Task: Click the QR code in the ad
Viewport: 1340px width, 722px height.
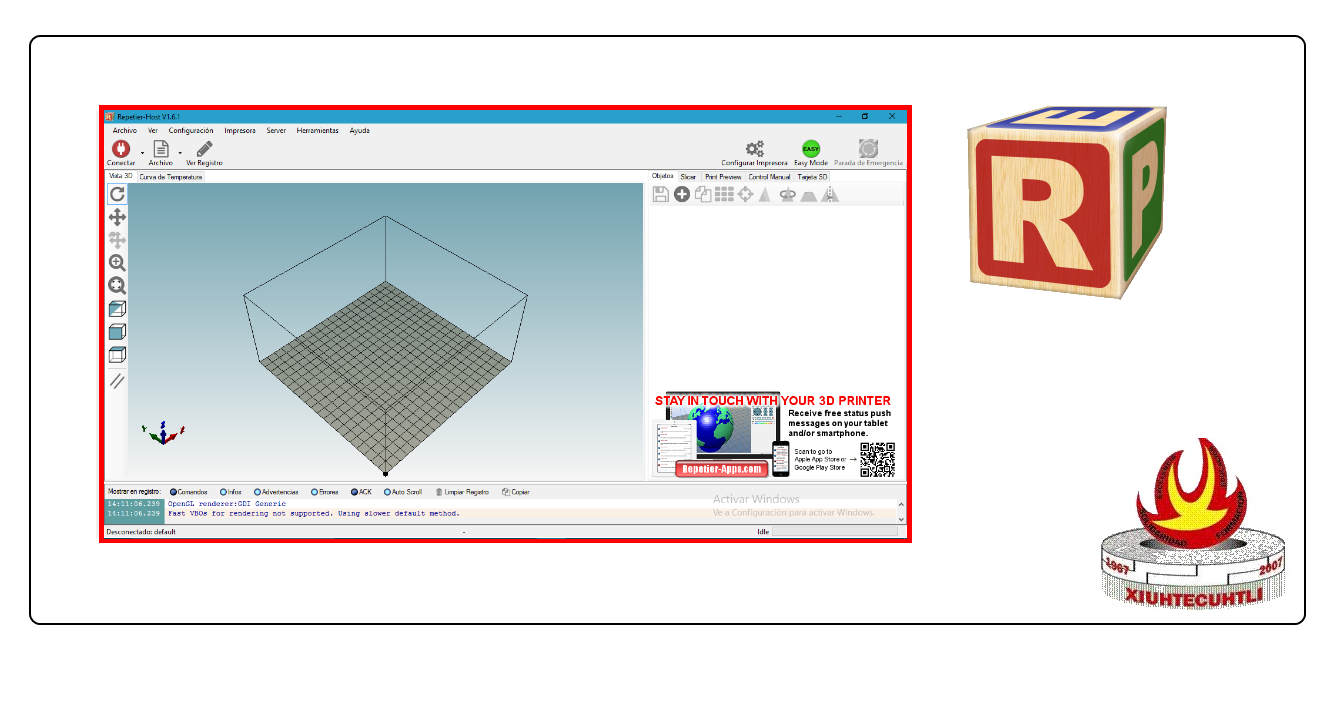Action: pyautogui.click(x=877, y=459)
